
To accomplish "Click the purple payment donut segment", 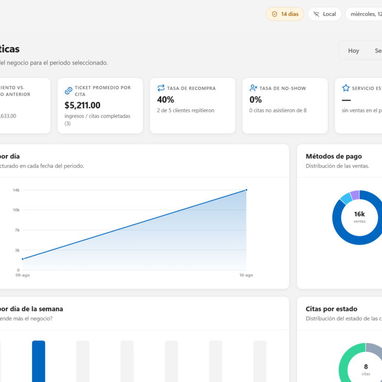I will pos(355,195).
